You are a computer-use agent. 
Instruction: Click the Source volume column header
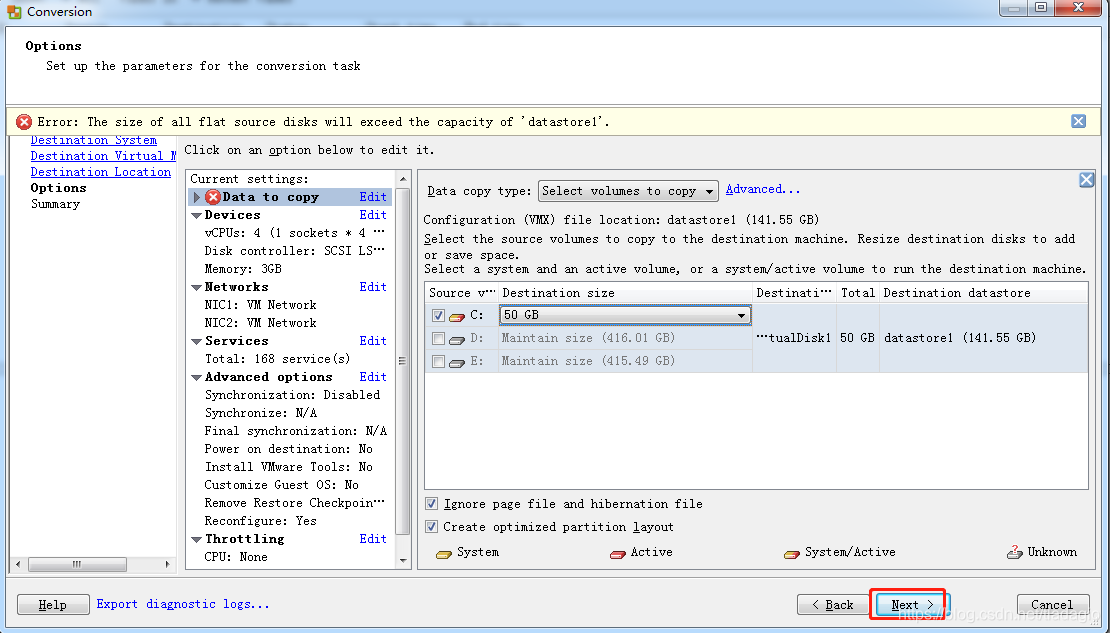click(462, 293)
